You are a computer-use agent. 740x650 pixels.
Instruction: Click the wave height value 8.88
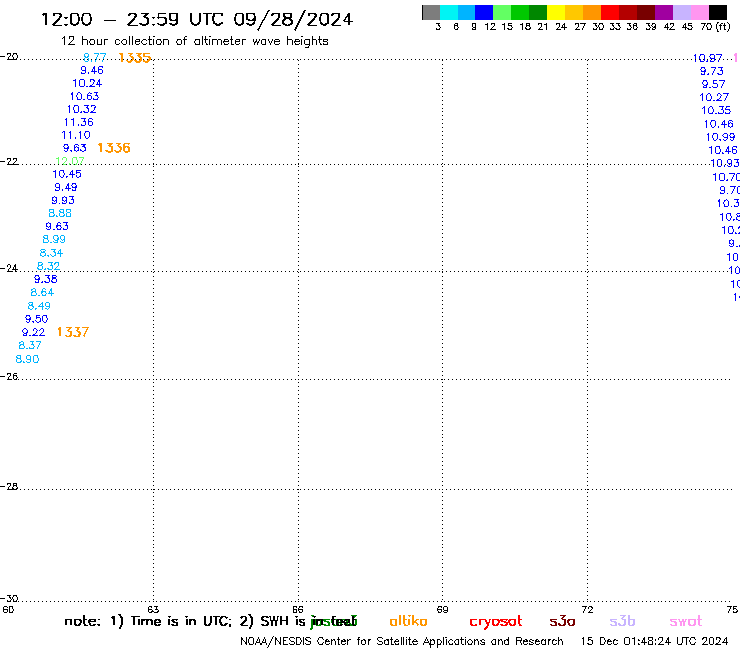coord(60,213)
